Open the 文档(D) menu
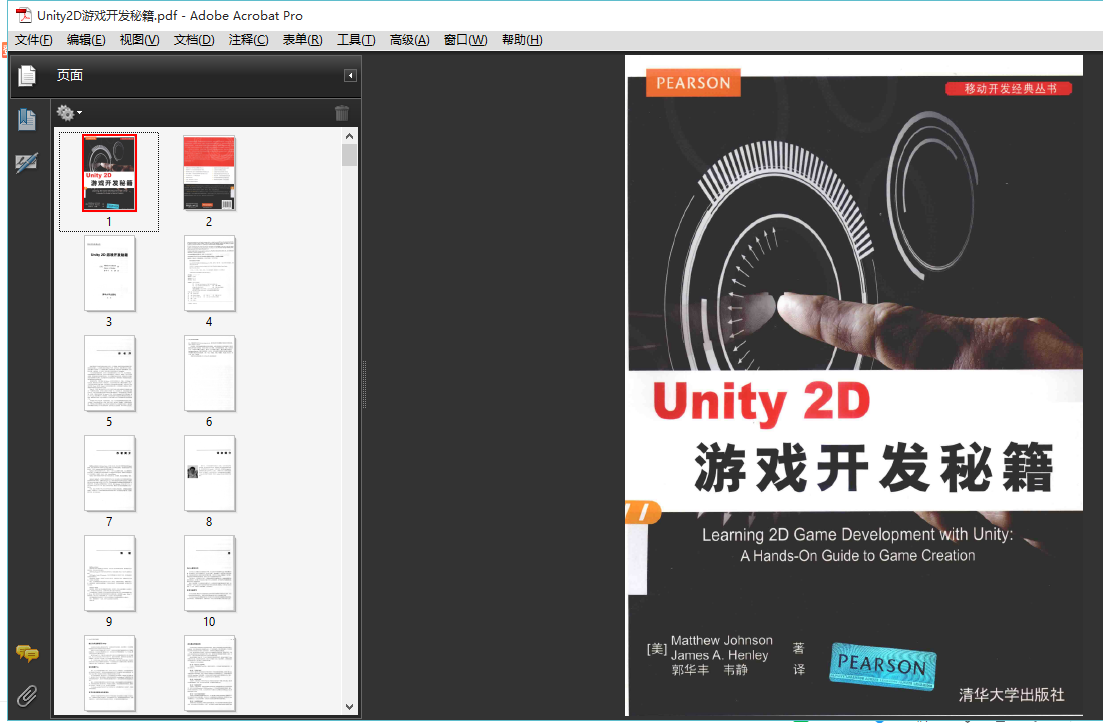 (194, 40)
